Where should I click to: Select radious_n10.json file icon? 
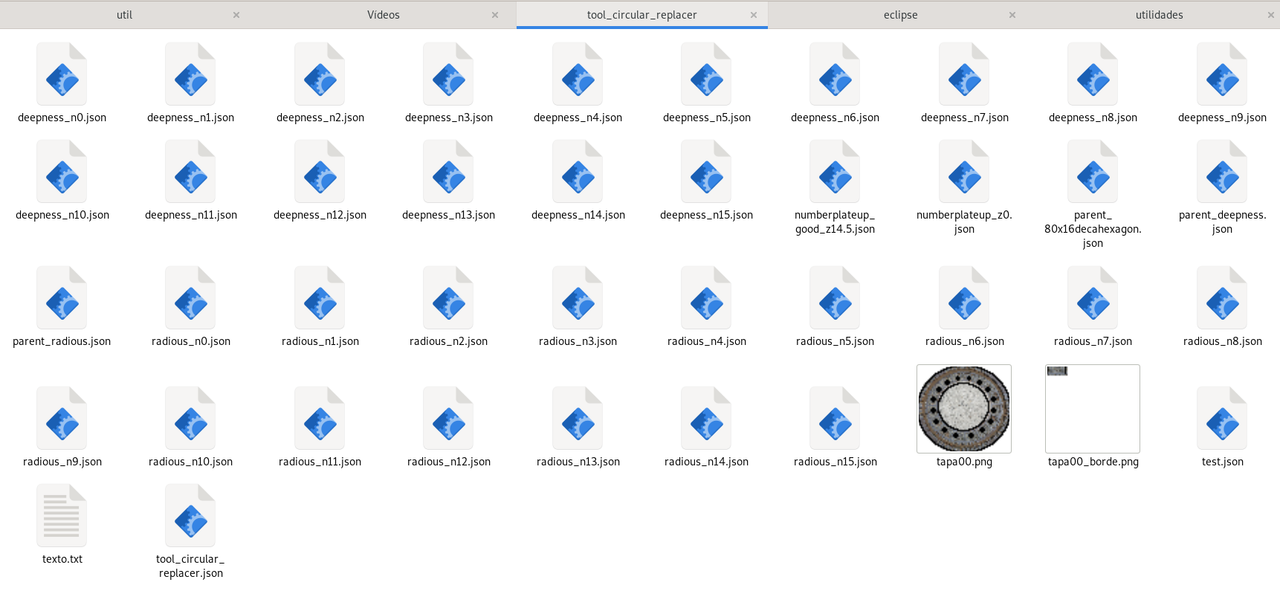pyautogui.click(x=191, y=418)
